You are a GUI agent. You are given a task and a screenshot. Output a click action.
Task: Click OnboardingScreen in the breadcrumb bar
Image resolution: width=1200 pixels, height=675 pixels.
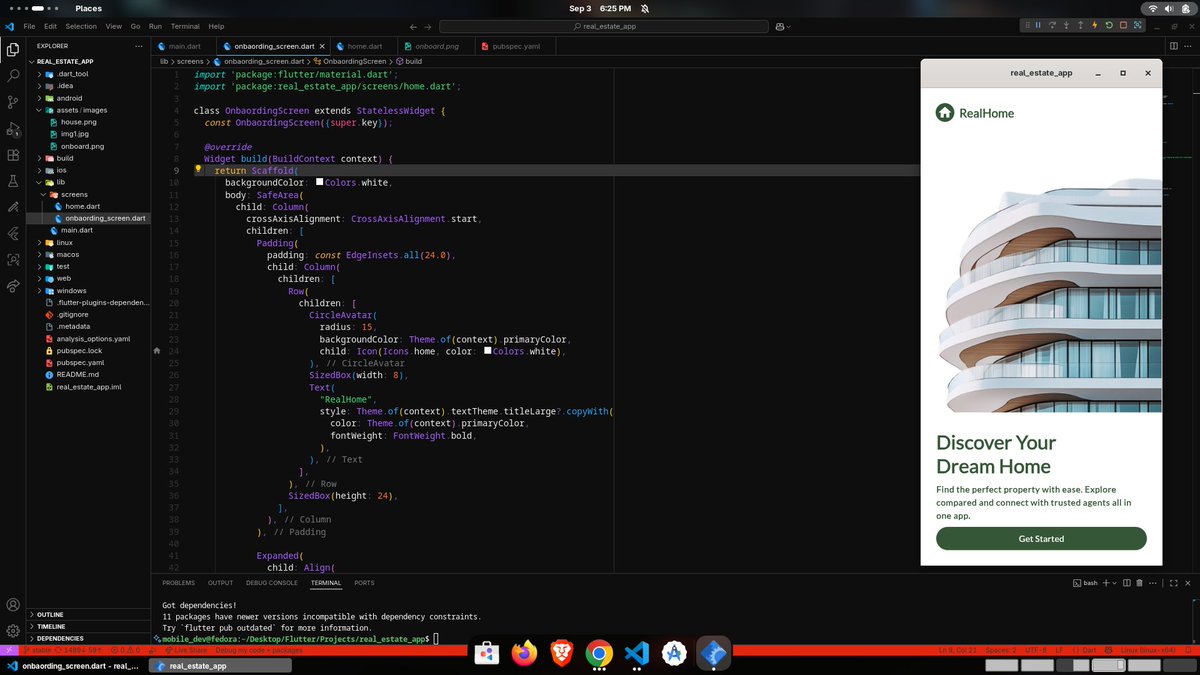click(x=356, y=61)
